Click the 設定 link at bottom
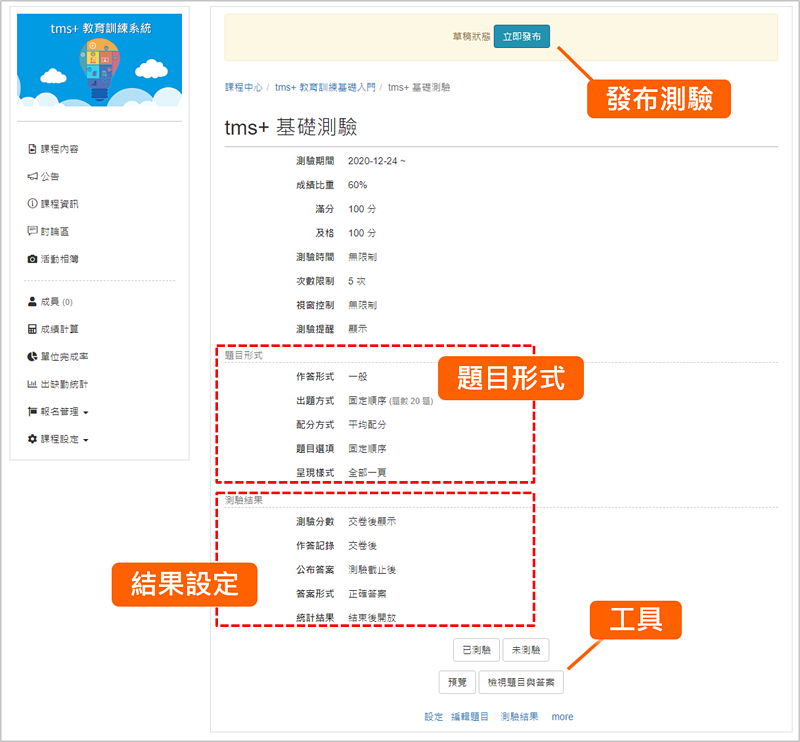Screen dimensions: 800x742 tap(434, 716)
